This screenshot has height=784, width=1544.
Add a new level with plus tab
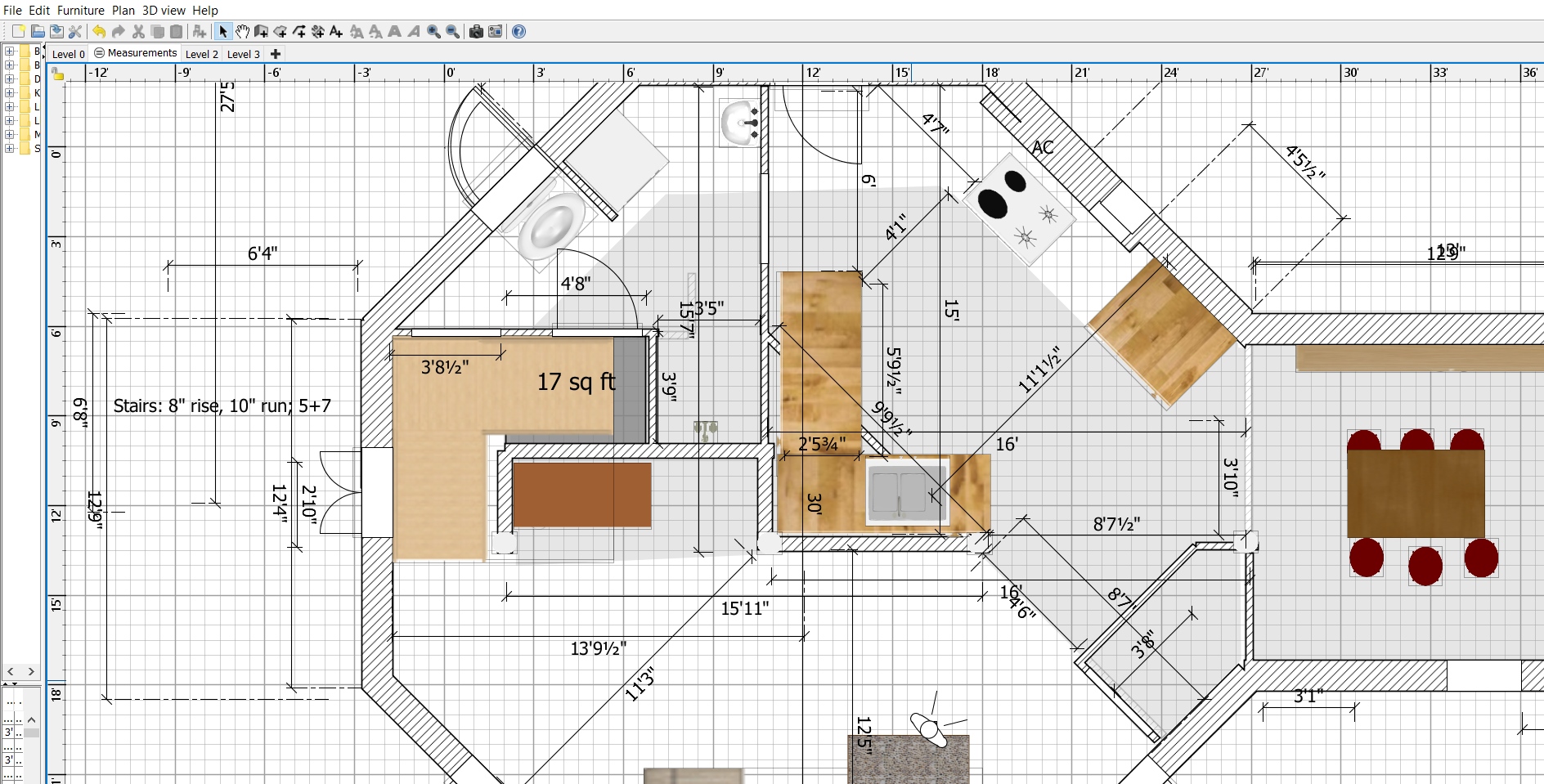coord(276,54)
